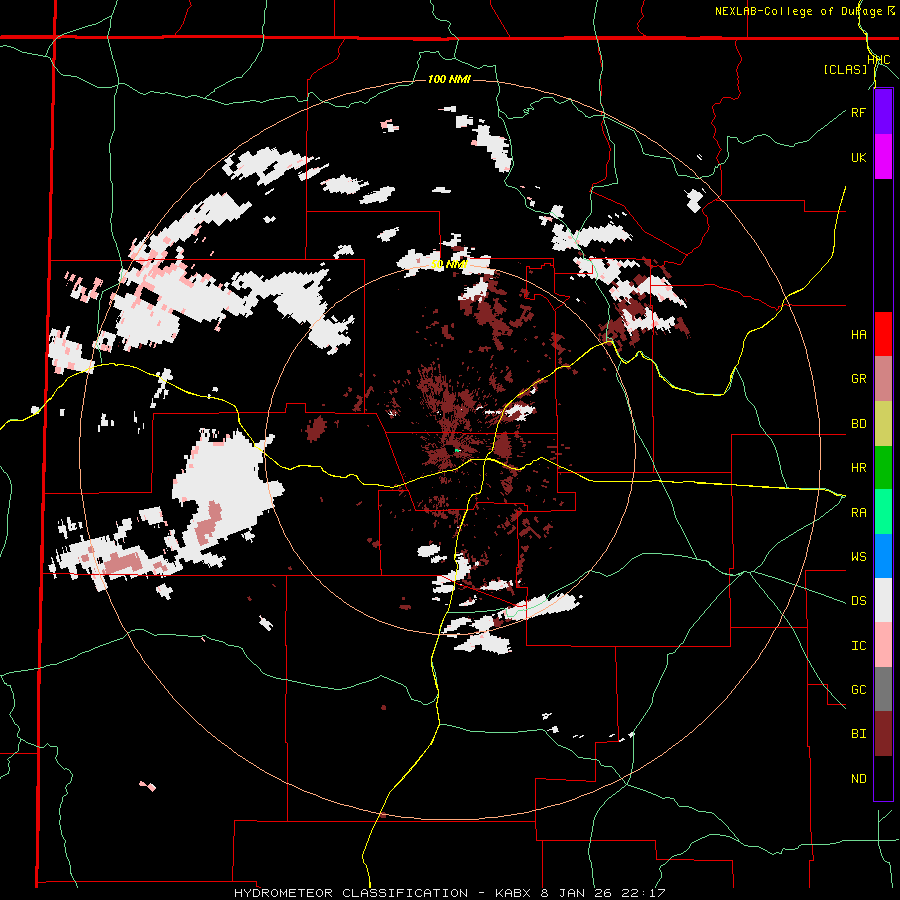This screenshot has width=900, height=900.
Task: Select the BI biological brown swatch
Action: click(883, 734)
